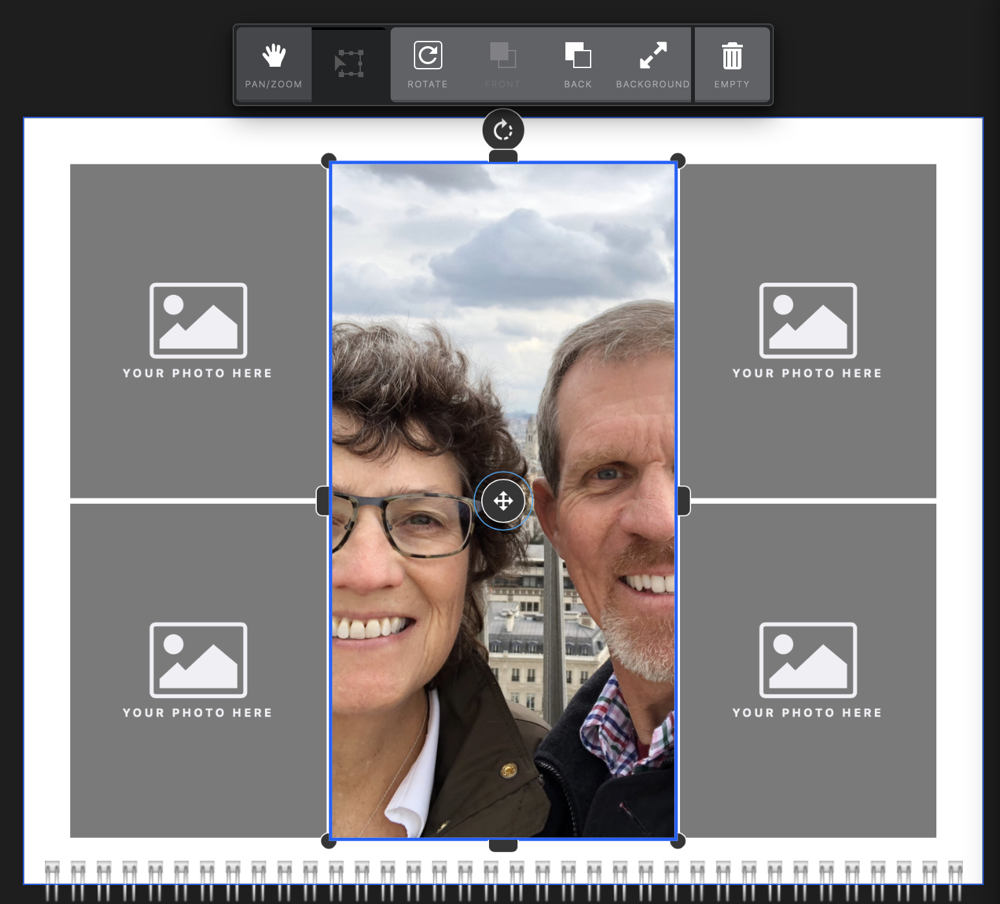This screenshot has width=1000, height=904.
Task: Send the photo to Back
Action: tap(577, 65)
